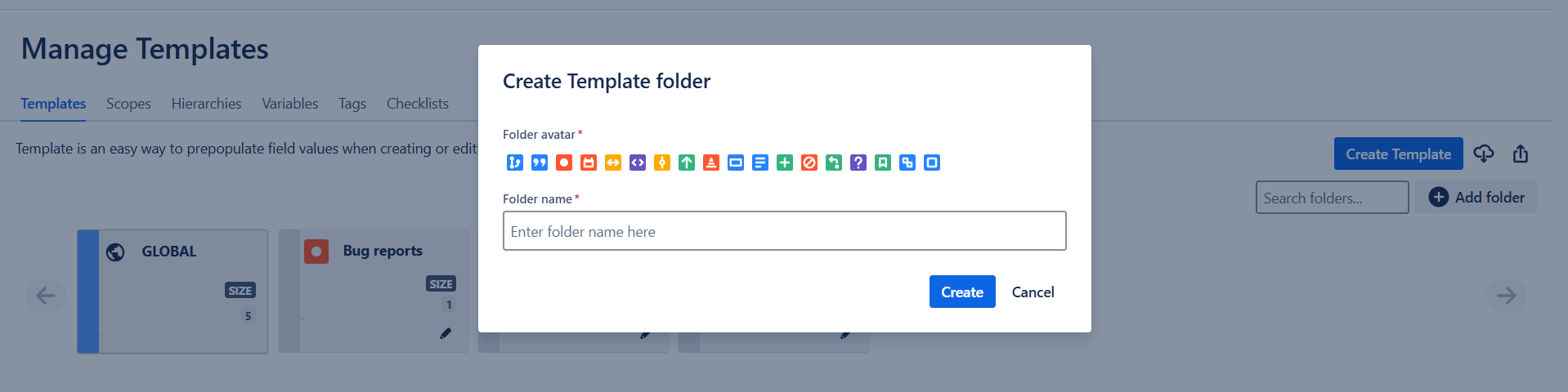1568x392 pixels.
Task: Choose the orange traffic cone avatar
Action: point(711,163)
